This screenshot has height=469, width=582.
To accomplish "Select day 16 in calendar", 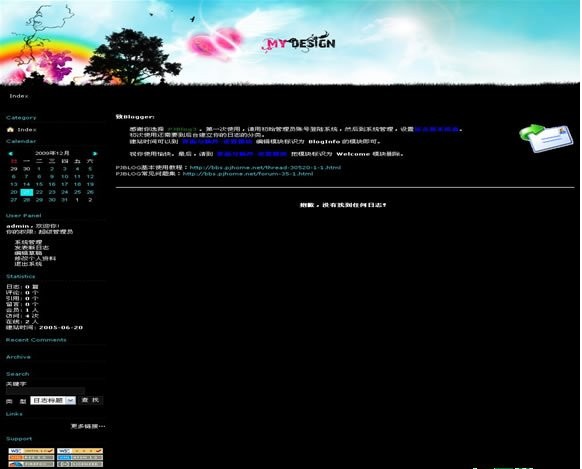I will pos(52,184).
